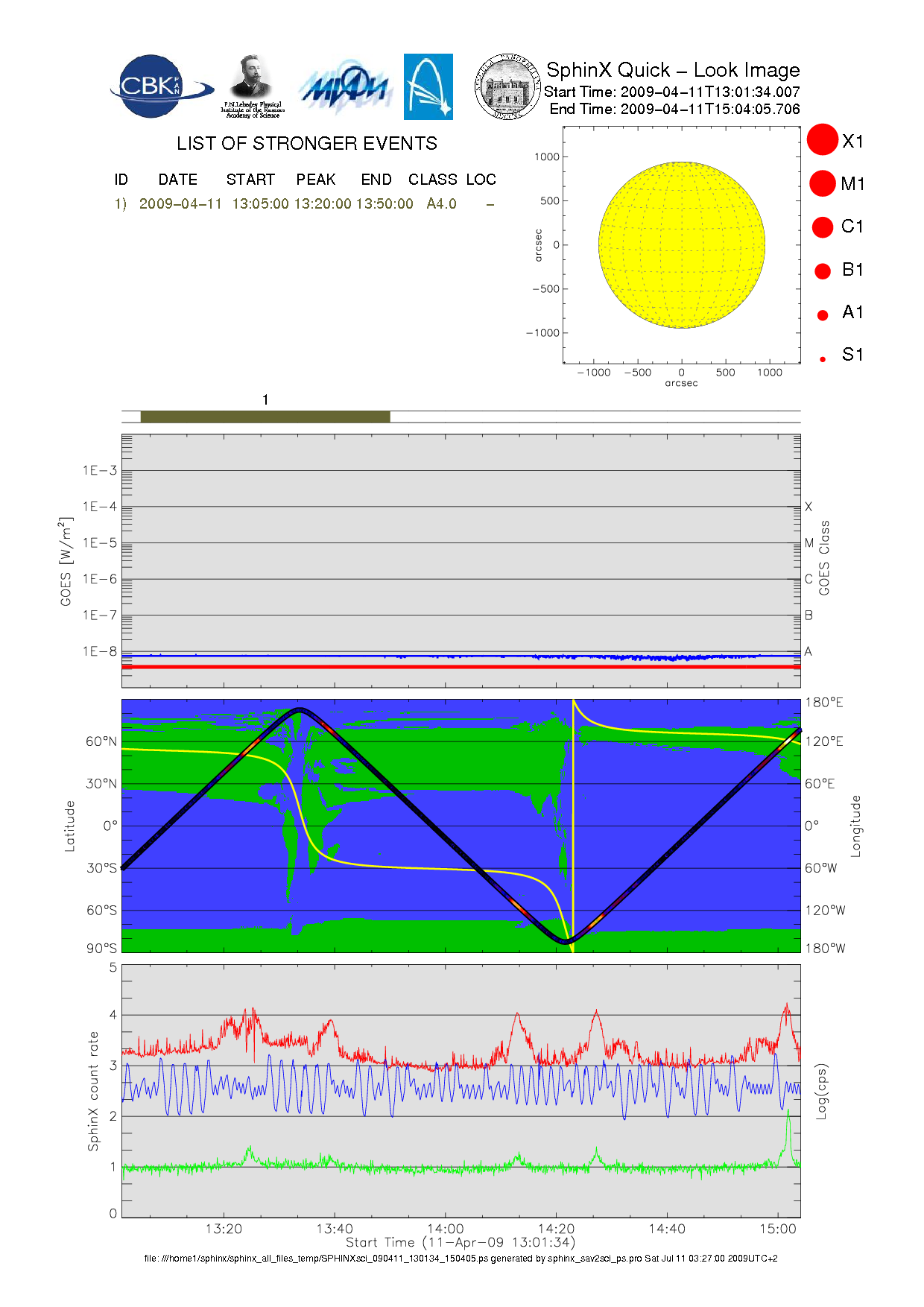The width and height of the screenshot is (924, 1307).
Task: Click the PEAK column header
Action: (315, 180)
